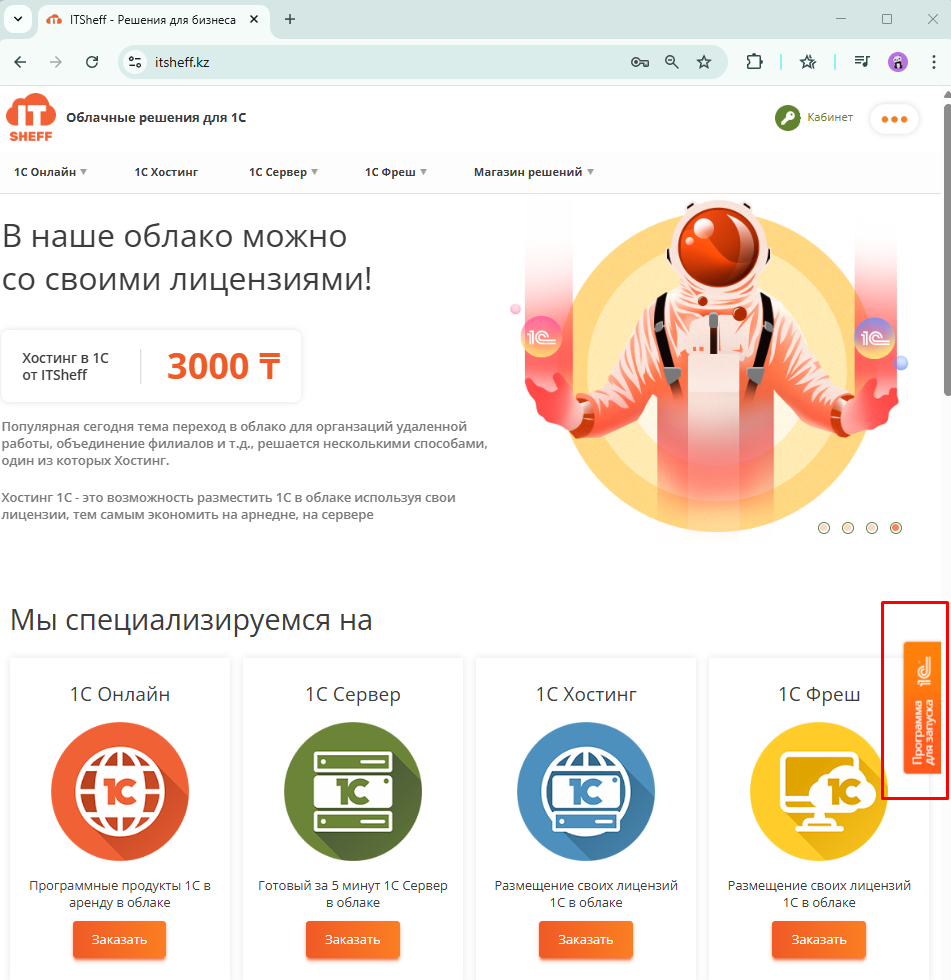Image resolution: width=951 pixels, height=980 pixels.
Task: Select the first slider dot indicator
Action: [824, 528]
